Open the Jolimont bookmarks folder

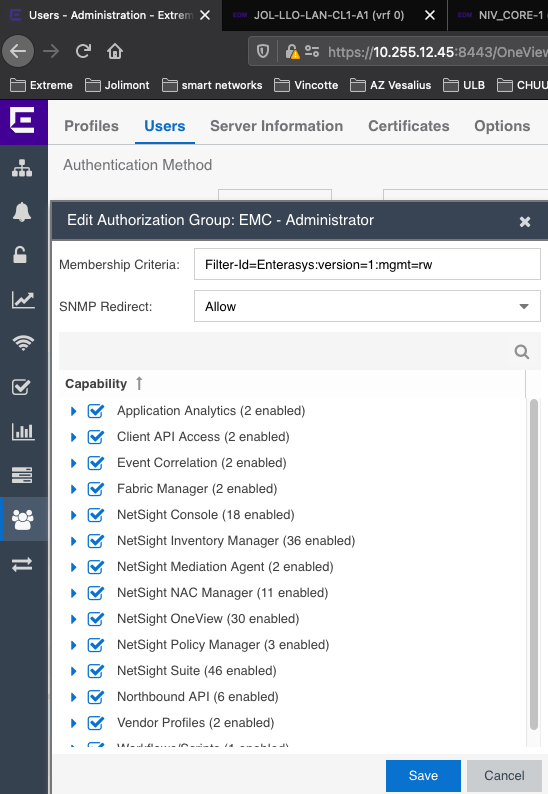coord(117,85)
